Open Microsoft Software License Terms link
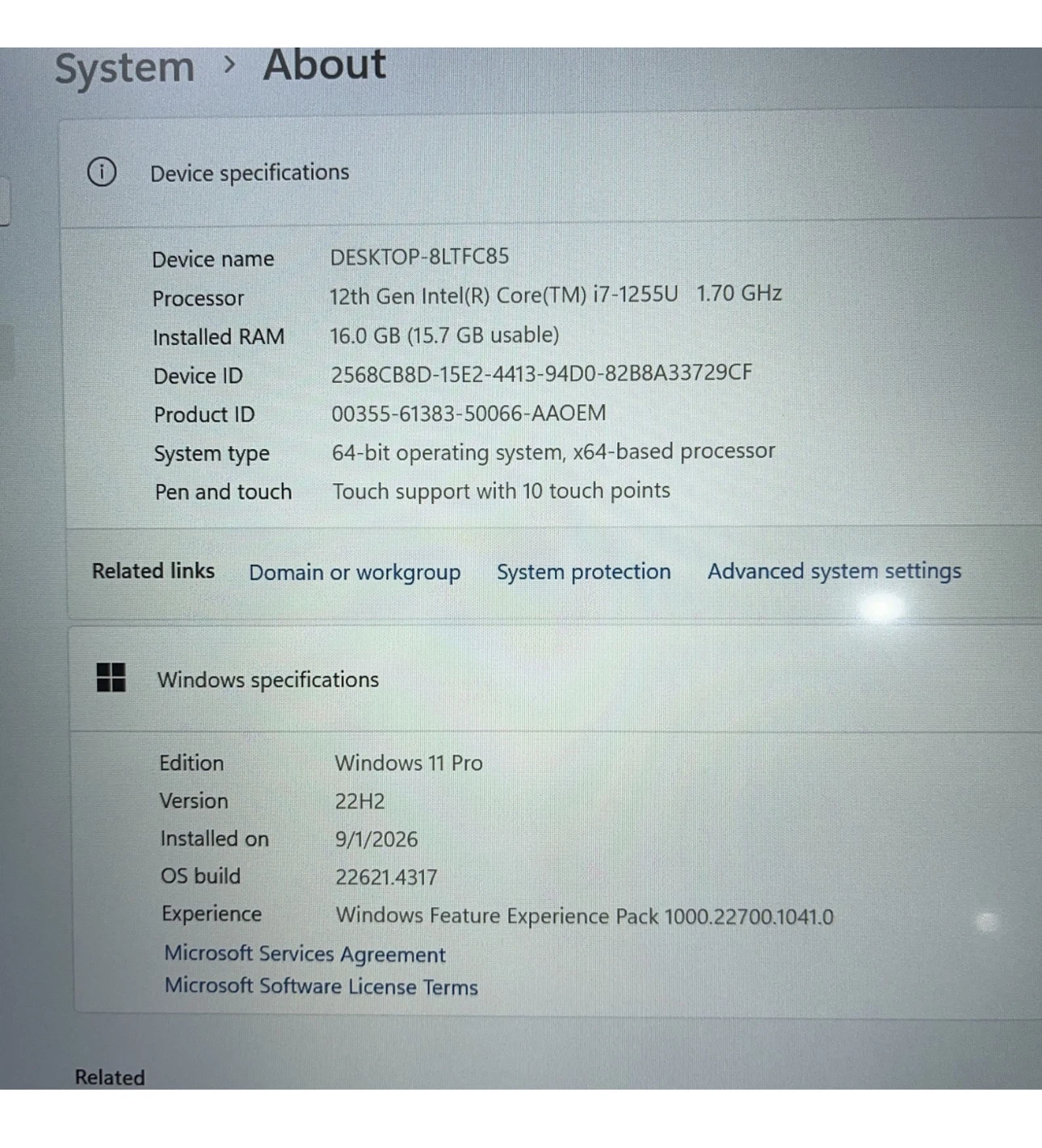Viewport: 1042px width, 1148px height. coord(321,986)
